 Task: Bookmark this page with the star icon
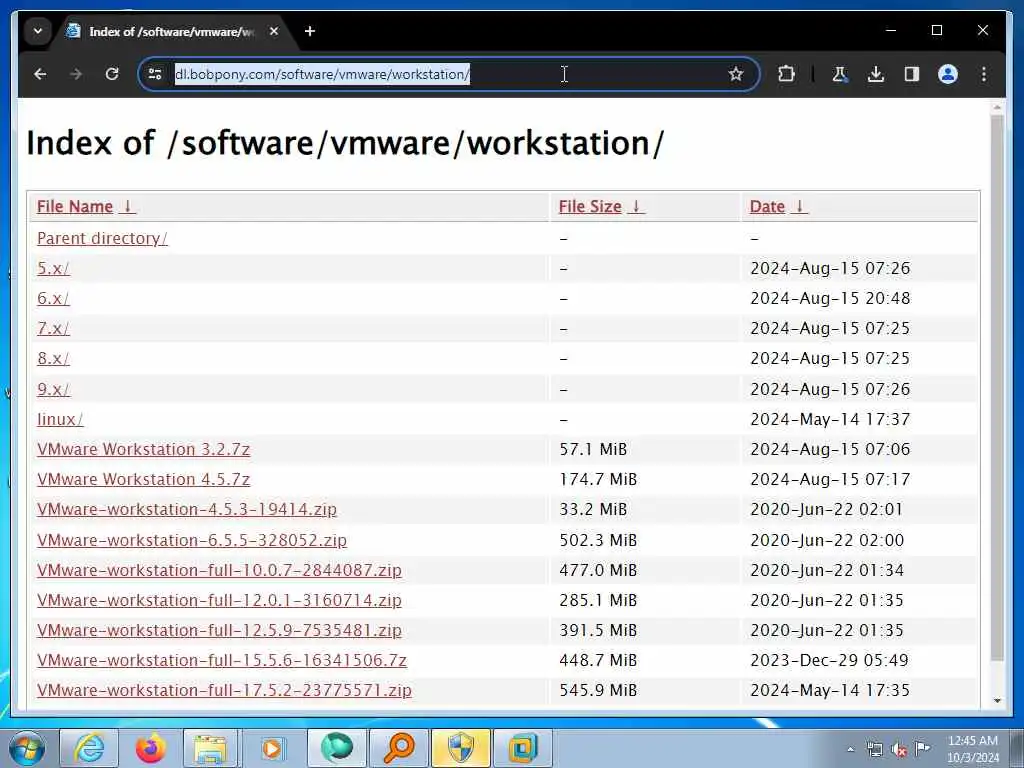coord(736,74)
